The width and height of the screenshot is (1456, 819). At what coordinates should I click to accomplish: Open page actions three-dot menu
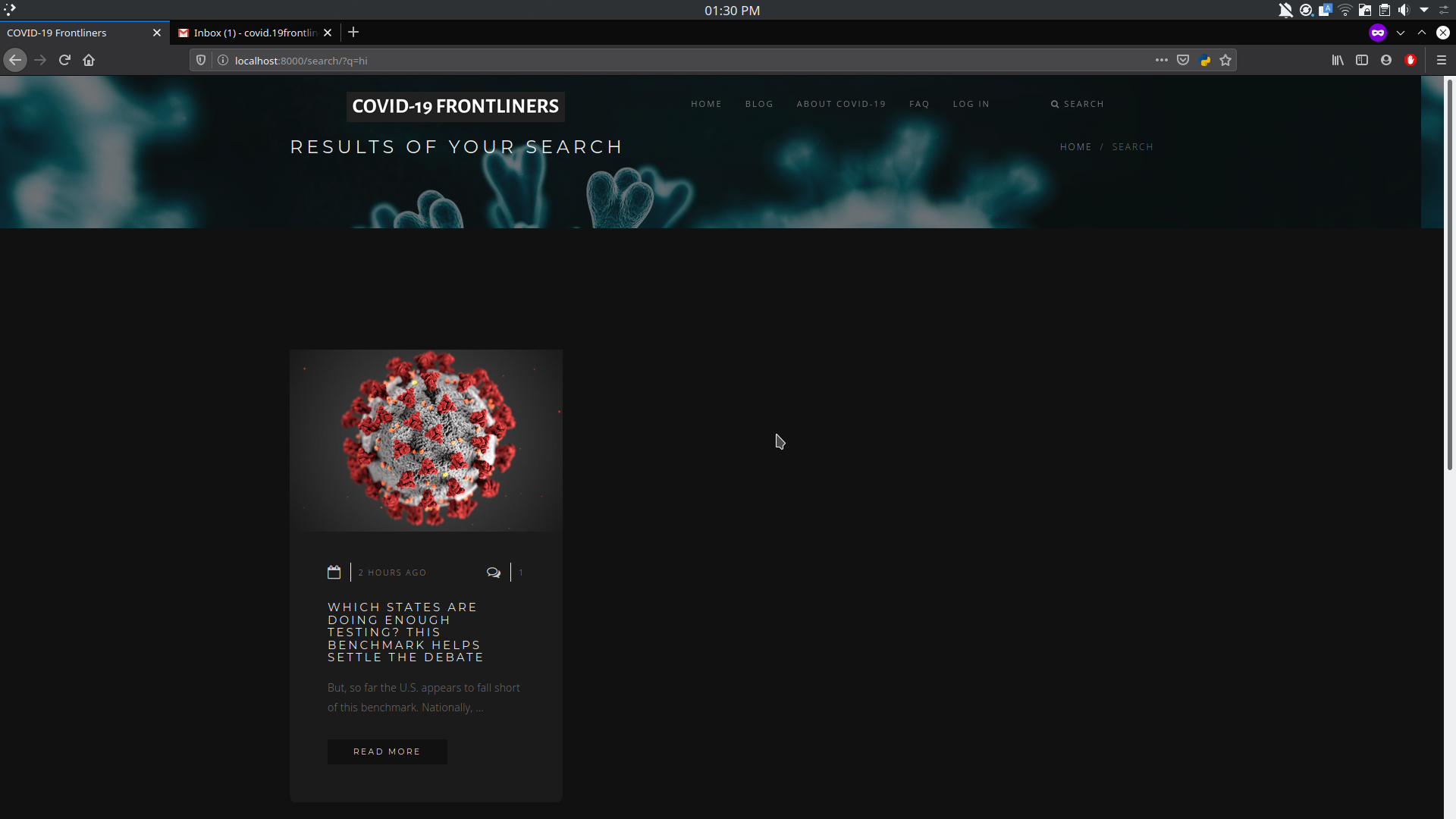tap(1161, 60)
